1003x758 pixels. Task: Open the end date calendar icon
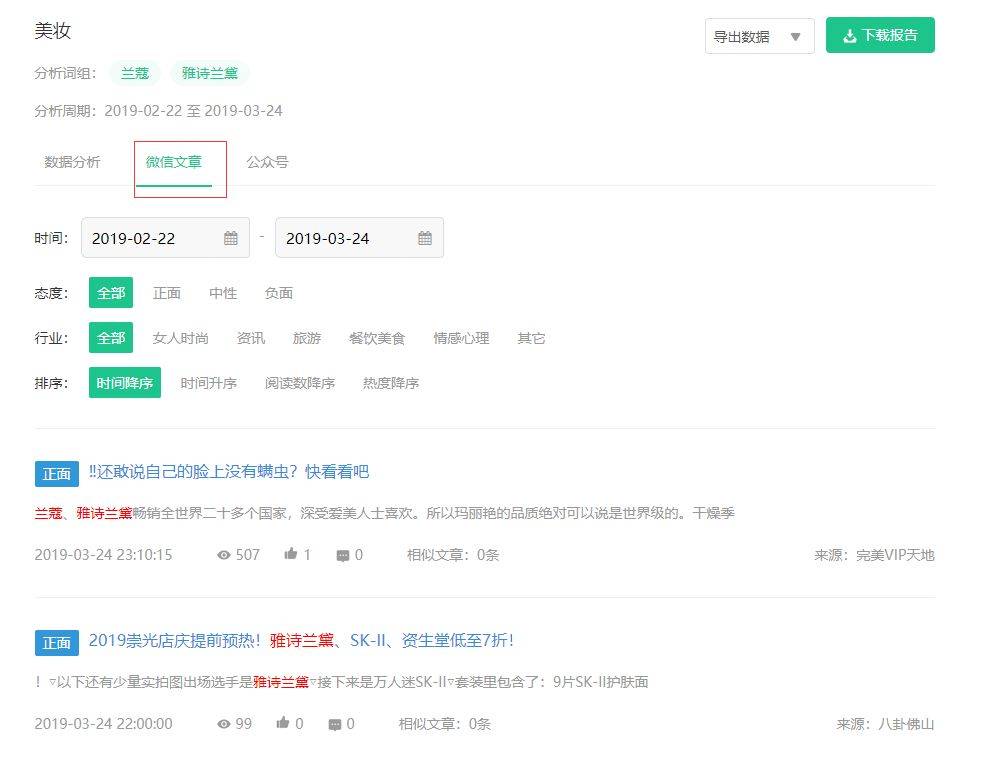pyautogui.click(x=425, y=238)
